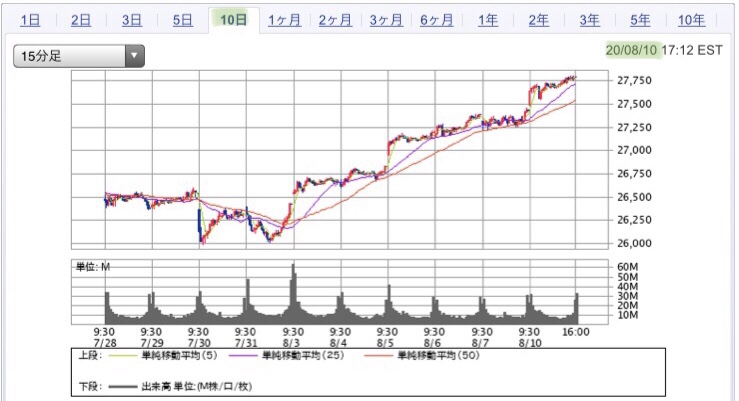The image size is (739, 401).
Task: Select the 2年 range tab
Action: [x=538, y=20]
